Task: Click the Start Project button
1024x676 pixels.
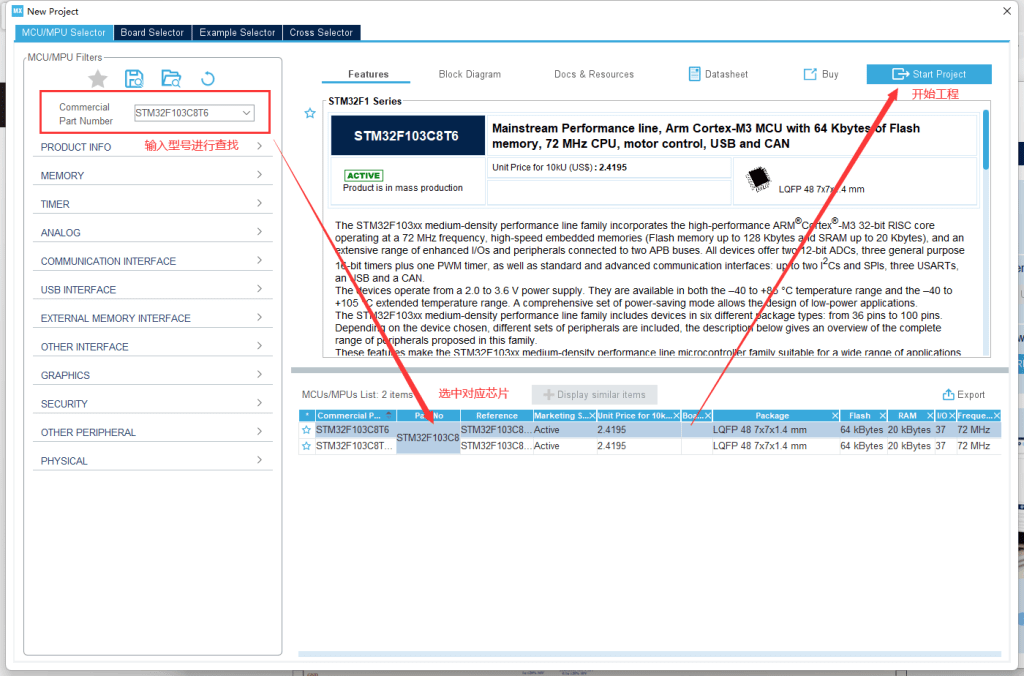Action: pyautogui.click(x=929, y=74)
